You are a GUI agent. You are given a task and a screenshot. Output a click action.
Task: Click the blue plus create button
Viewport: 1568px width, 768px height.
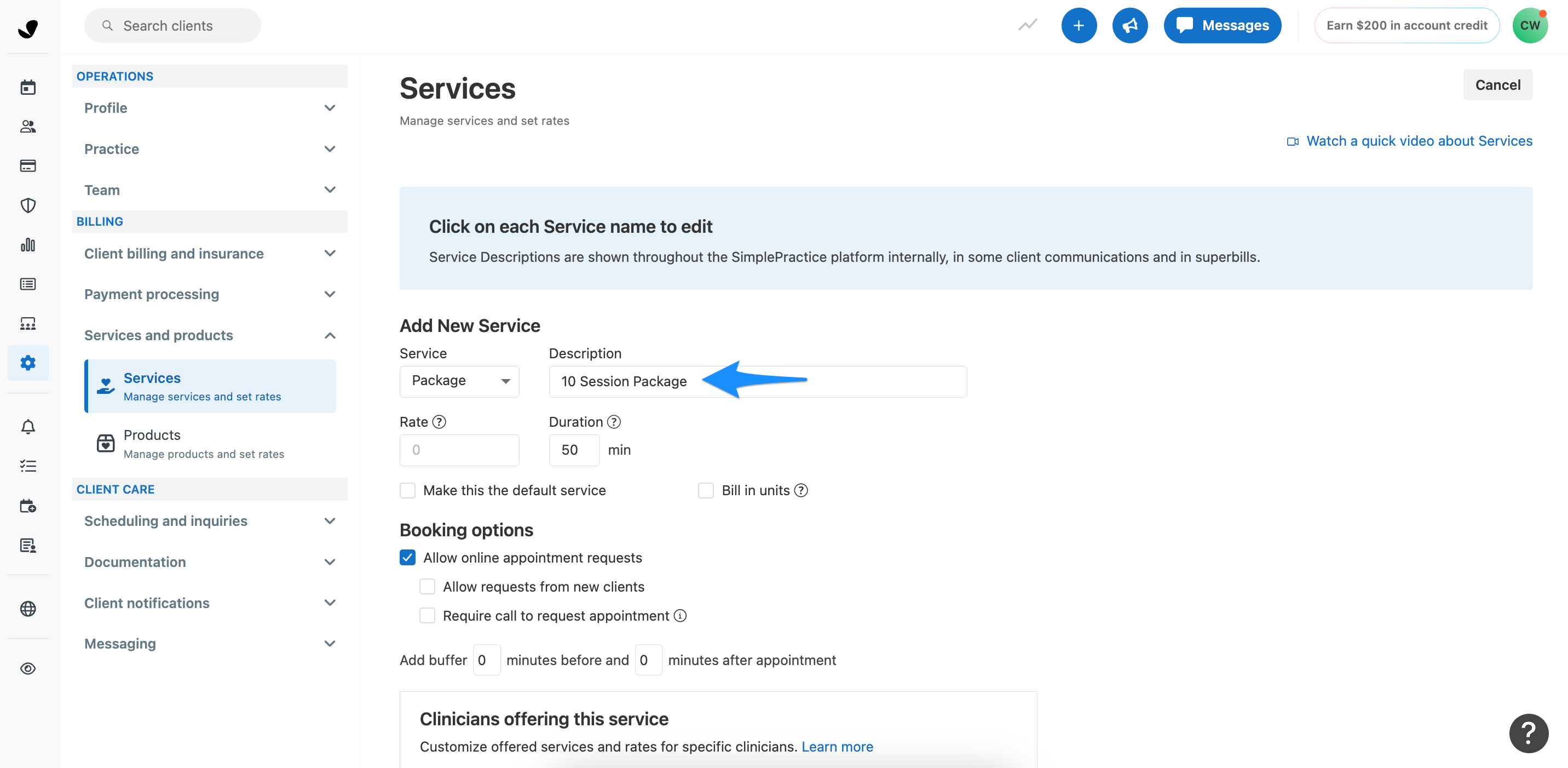pyautogui.click(x=1079, y=26)
